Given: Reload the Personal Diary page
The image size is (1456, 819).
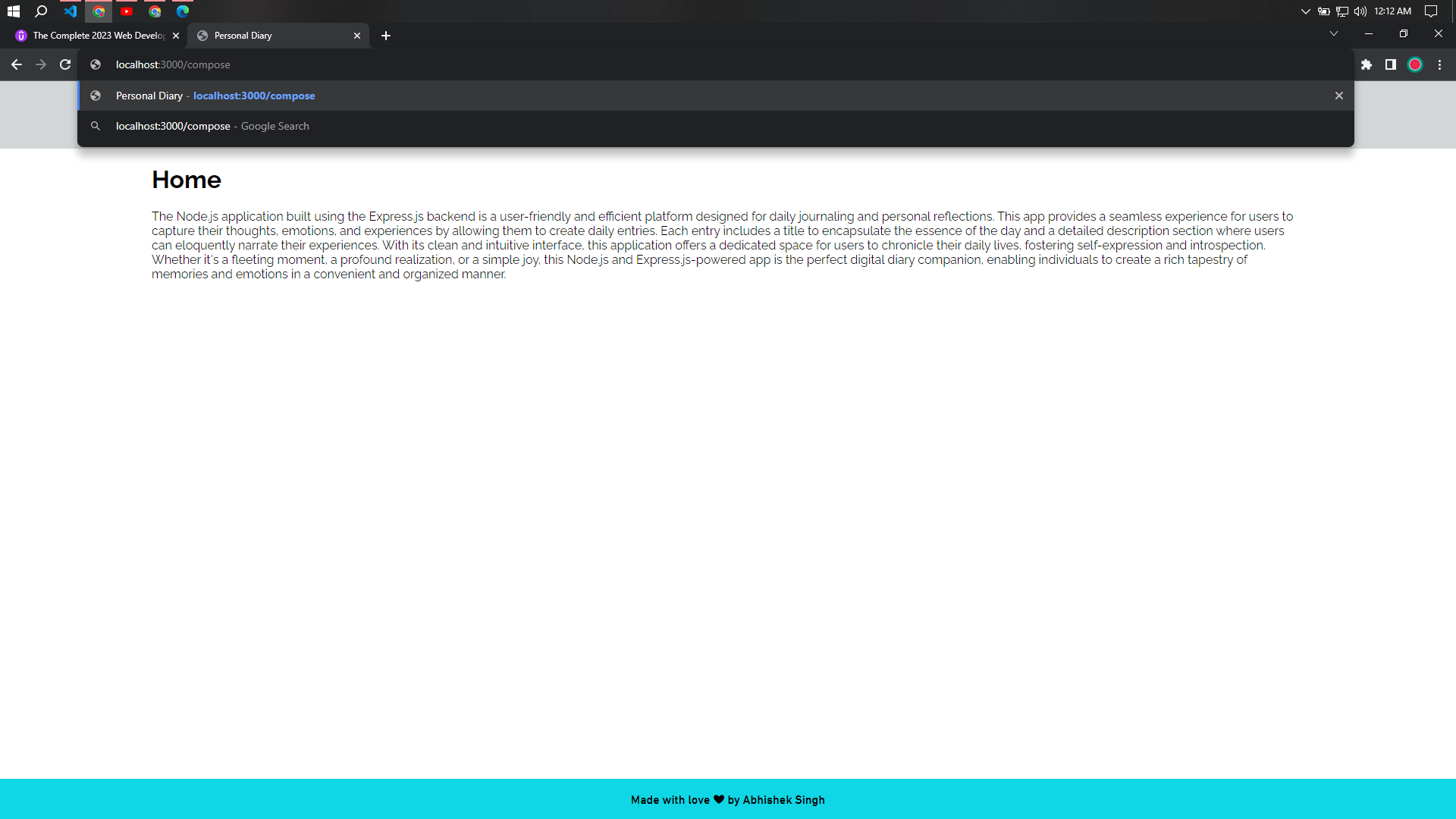Looking at the screenshot, I should (64, 64).
